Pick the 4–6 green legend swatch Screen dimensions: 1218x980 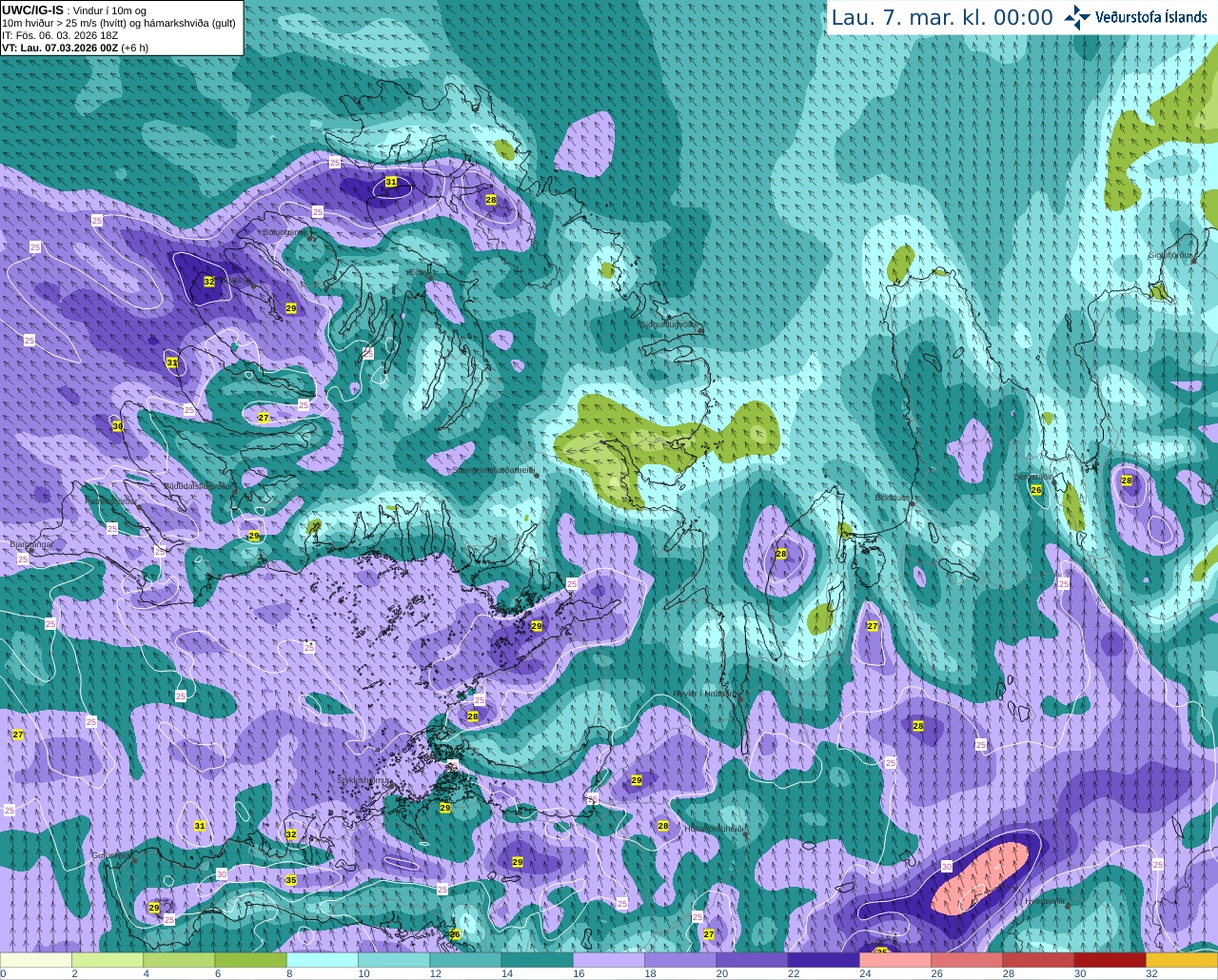pos(179,960)
